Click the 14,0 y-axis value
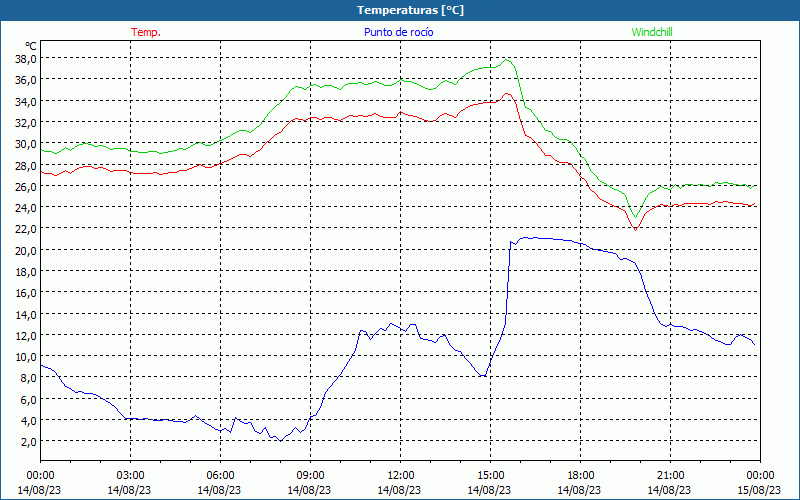The height and width of the screenshot is (500, 800). [26, 314]
